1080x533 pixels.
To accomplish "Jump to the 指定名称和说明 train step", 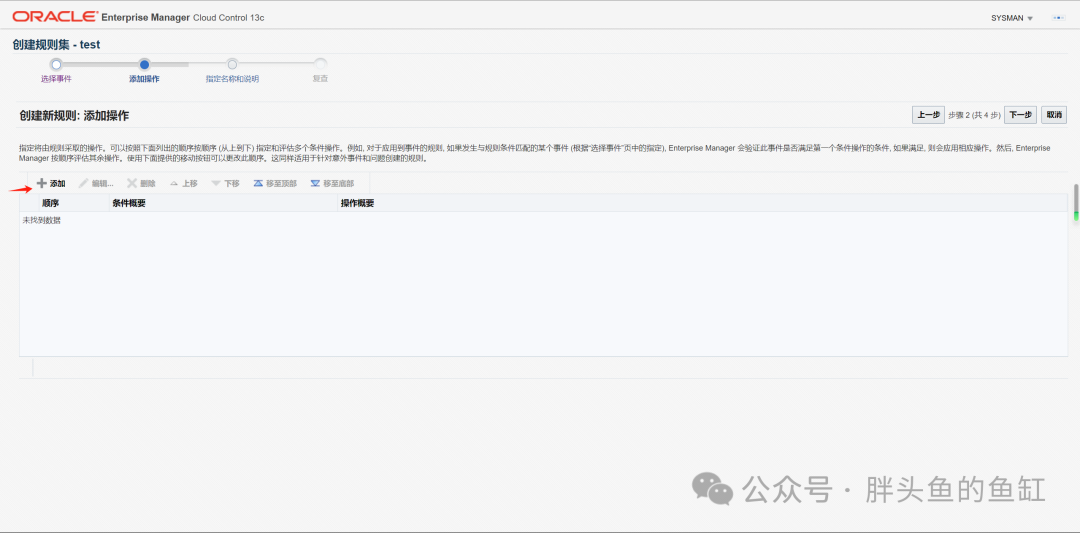I will (x=232, y=71).
